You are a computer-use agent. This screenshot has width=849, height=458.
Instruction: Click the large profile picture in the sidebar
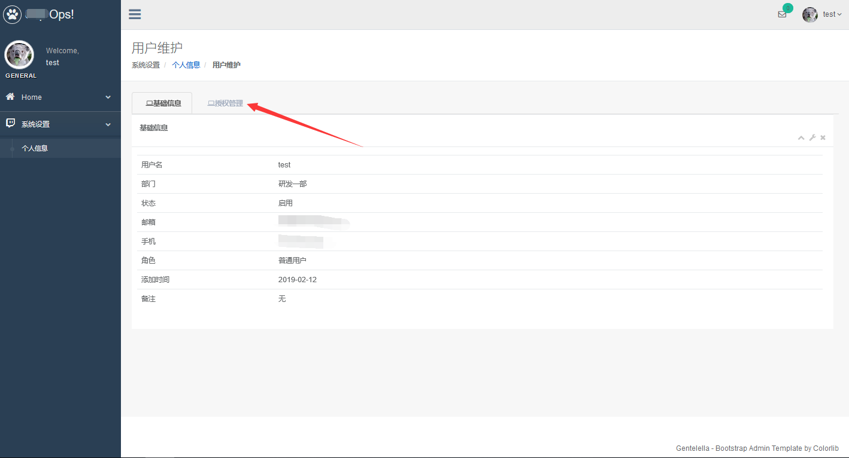(19, 55)
